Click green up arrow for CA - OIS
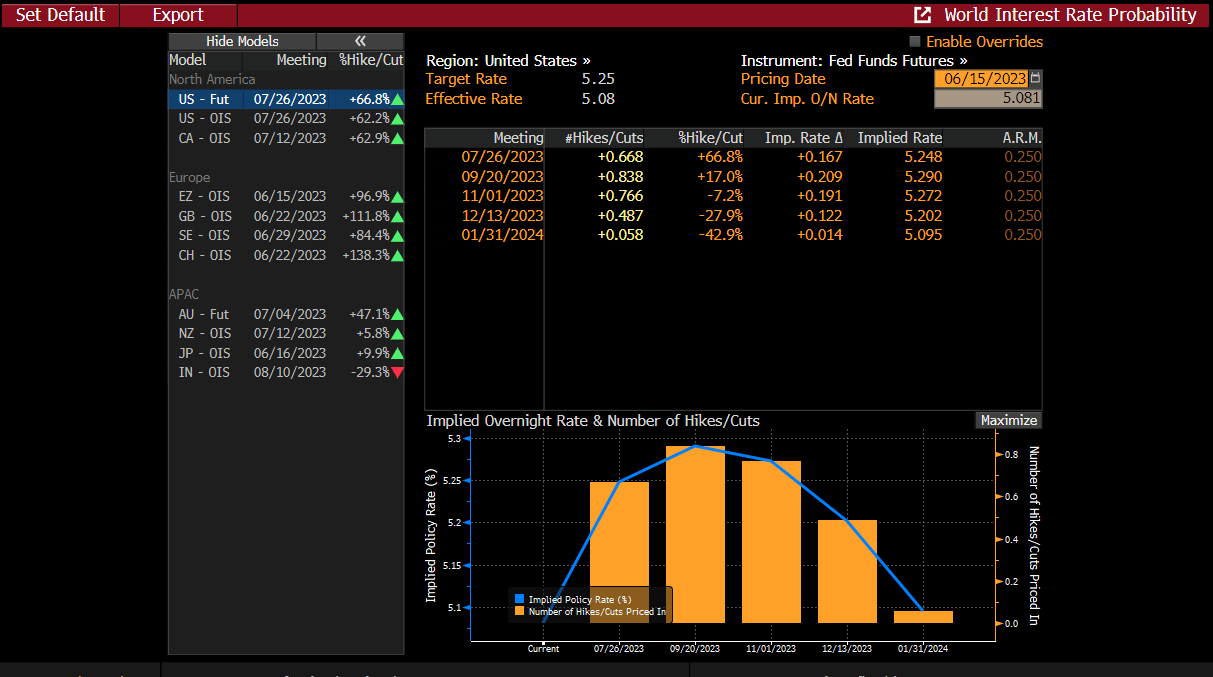Image resolution: width=1213 pixels, height=677 pixels. 398,138
